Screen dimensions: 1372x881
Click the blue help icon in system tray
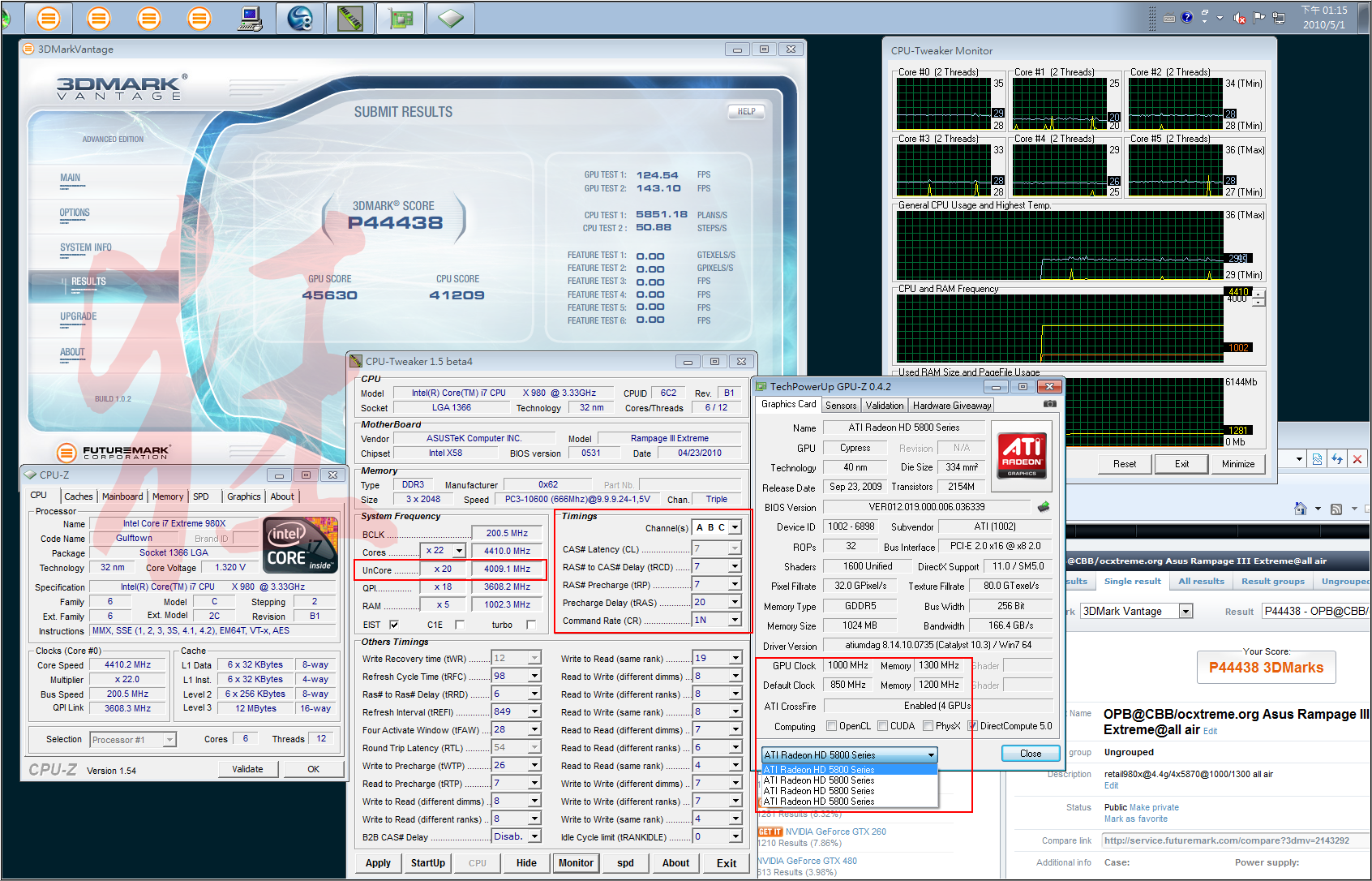tap(1187, 17)
